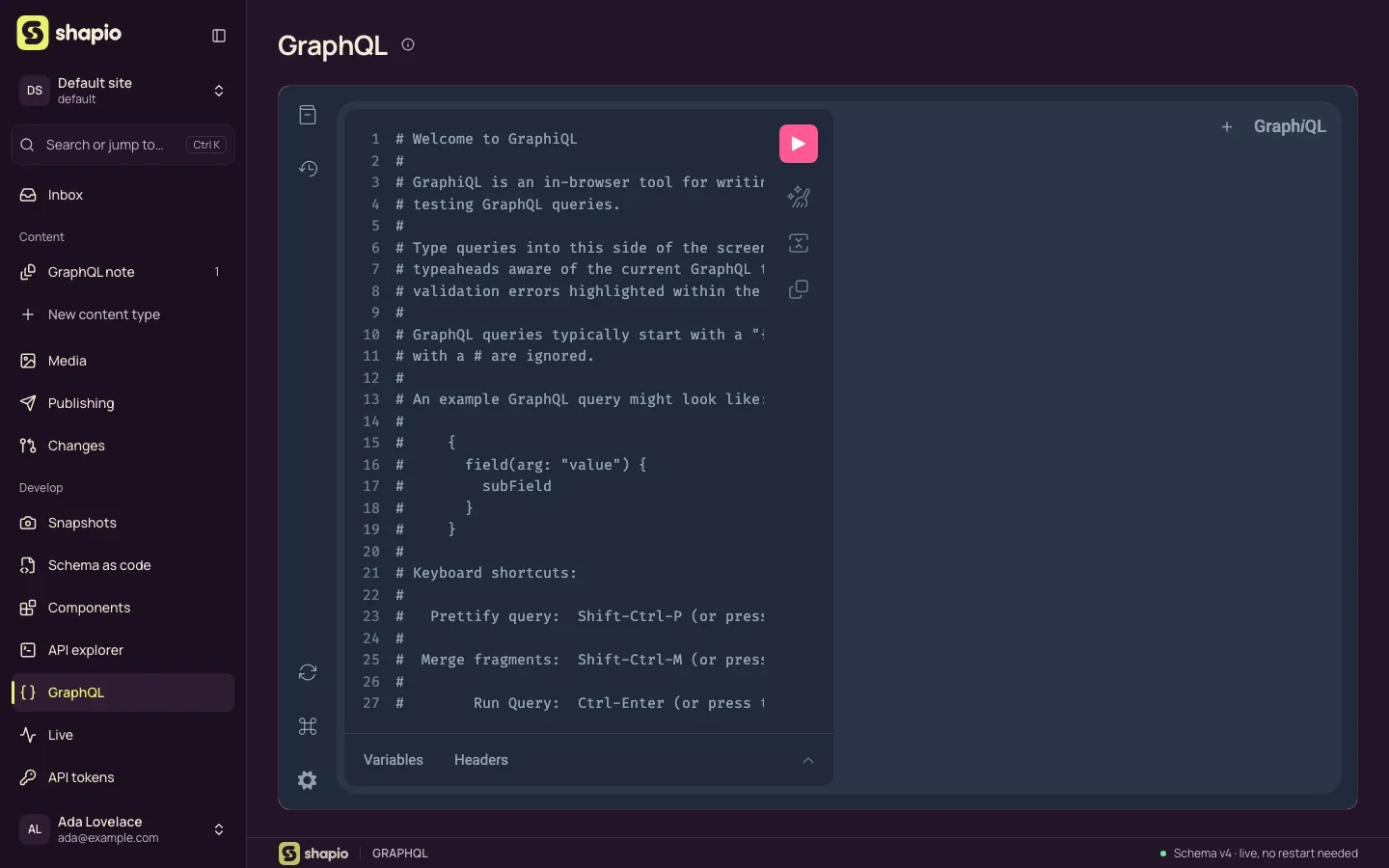
Task: Create a New content type
Action: (123, 314)
